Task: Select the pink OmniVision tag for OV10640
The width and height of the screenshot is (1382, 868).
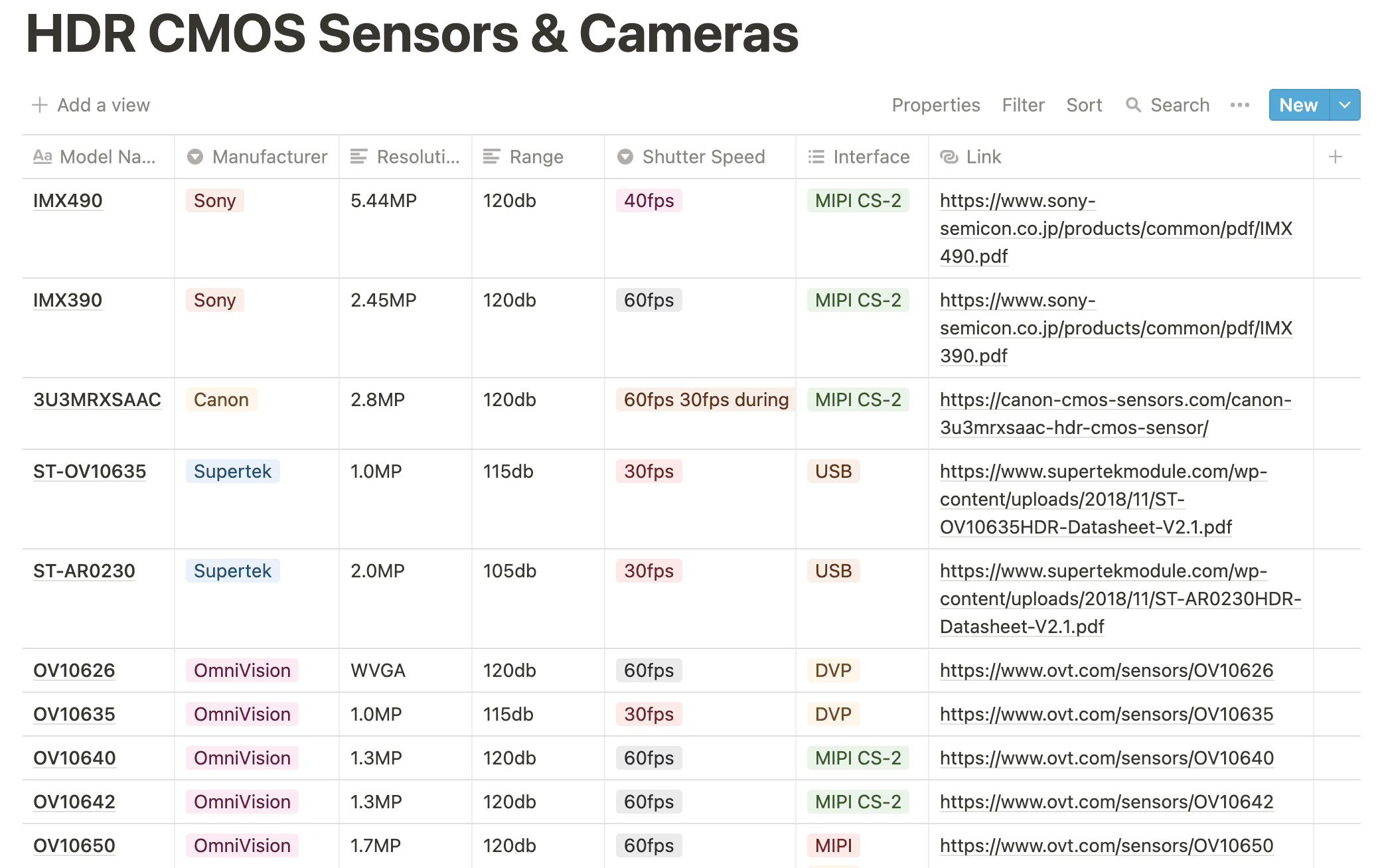Action: pos(242,758)
